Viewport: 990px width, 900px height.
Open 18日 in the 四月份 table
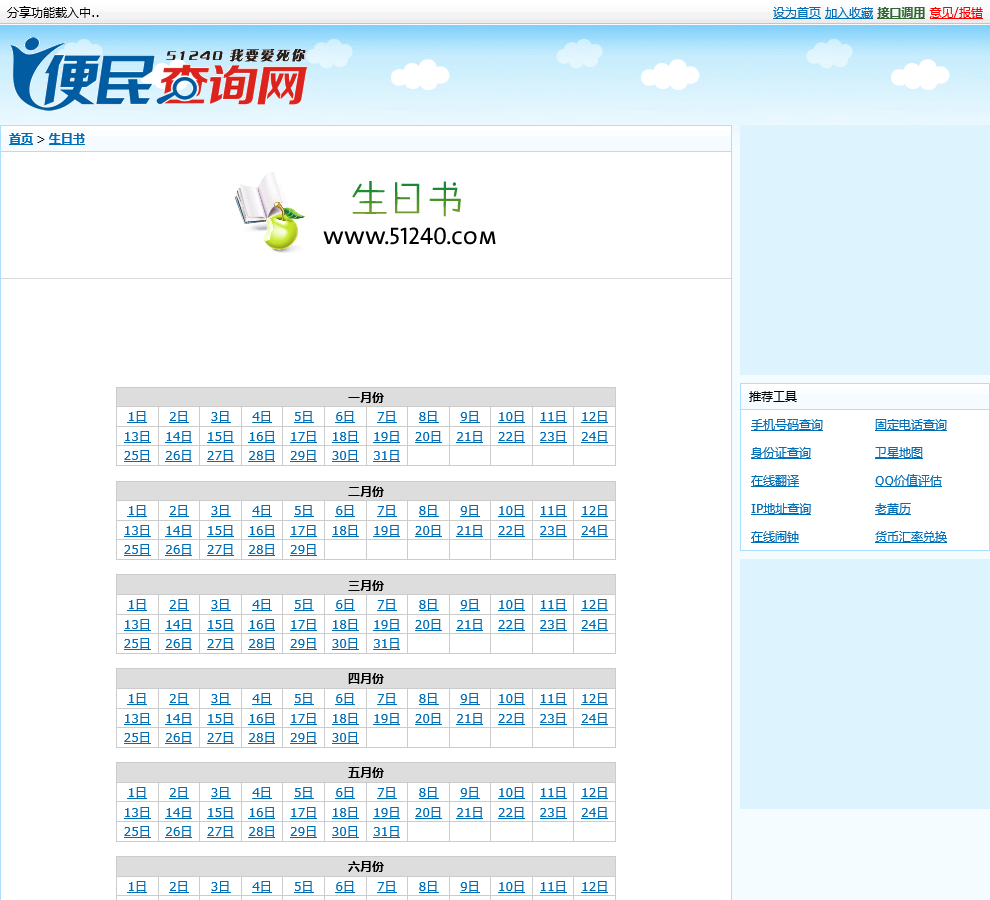345,719
